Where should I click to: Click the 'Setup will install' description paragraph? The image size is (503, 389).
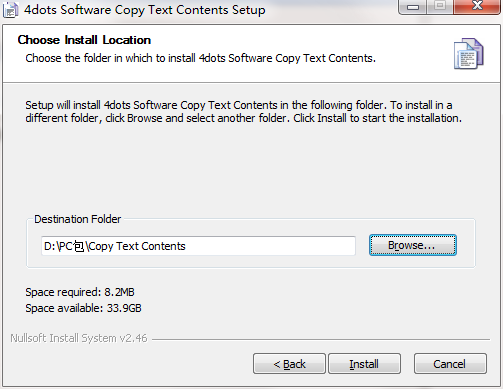244,112
